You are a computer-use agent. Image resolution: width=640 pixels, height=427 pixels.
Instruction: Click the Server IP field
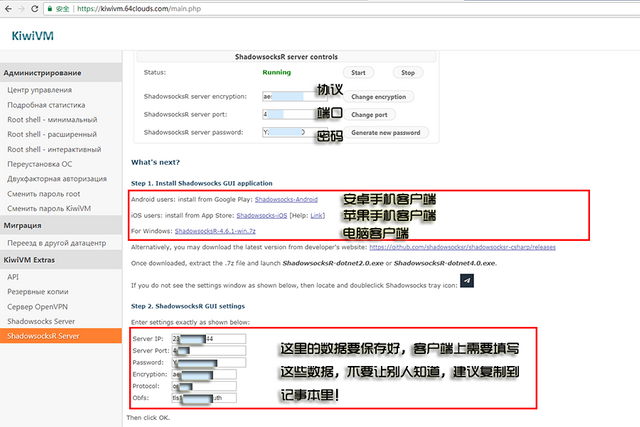(x=209, y=338)
